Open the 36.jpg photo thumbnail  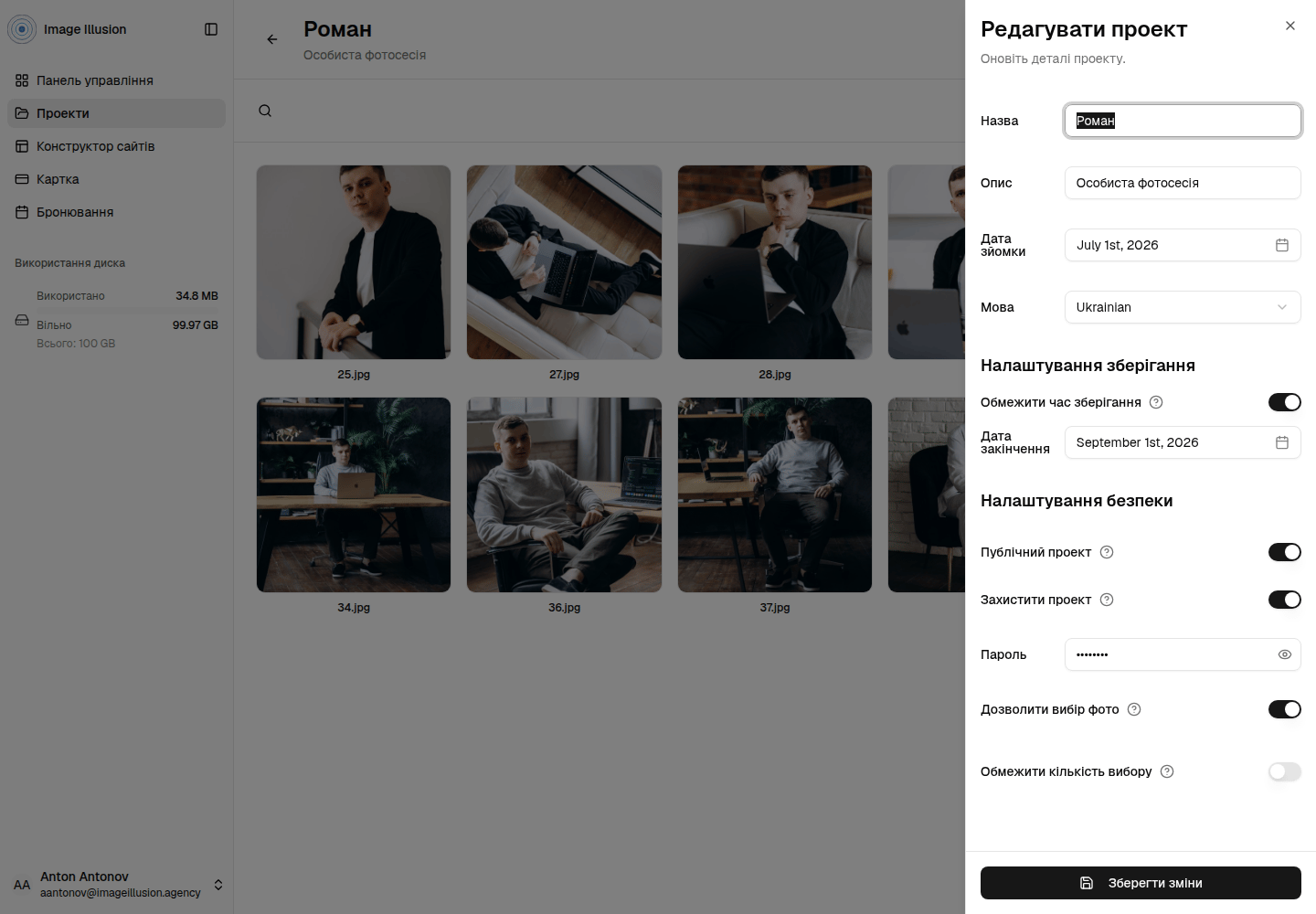(564, 494)
